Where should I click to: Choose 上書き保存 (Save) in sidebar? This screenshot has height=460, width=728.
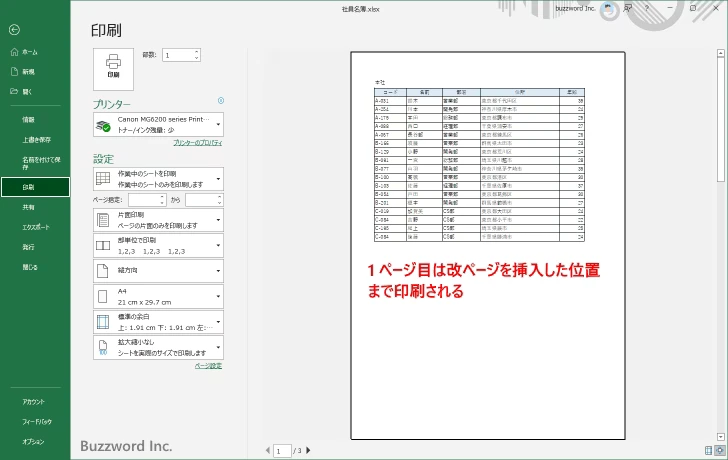pyautogui.click(x=36, y=139)
